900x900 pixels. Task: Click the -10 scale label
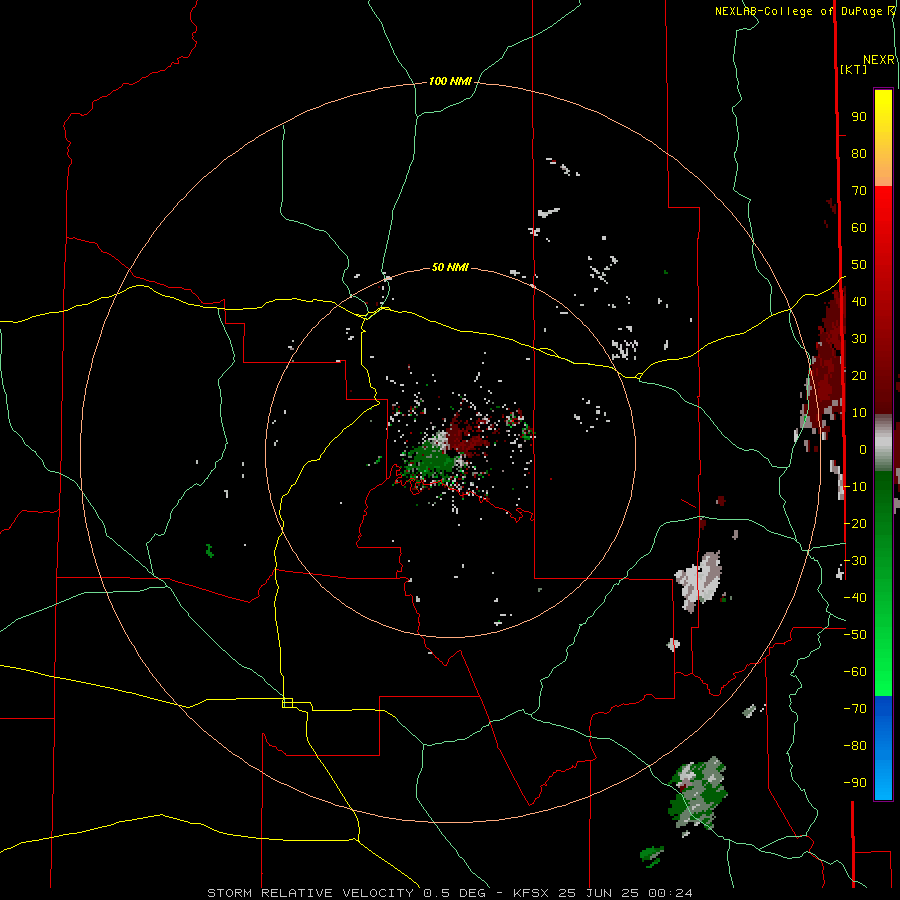click(x=855, y=487)
